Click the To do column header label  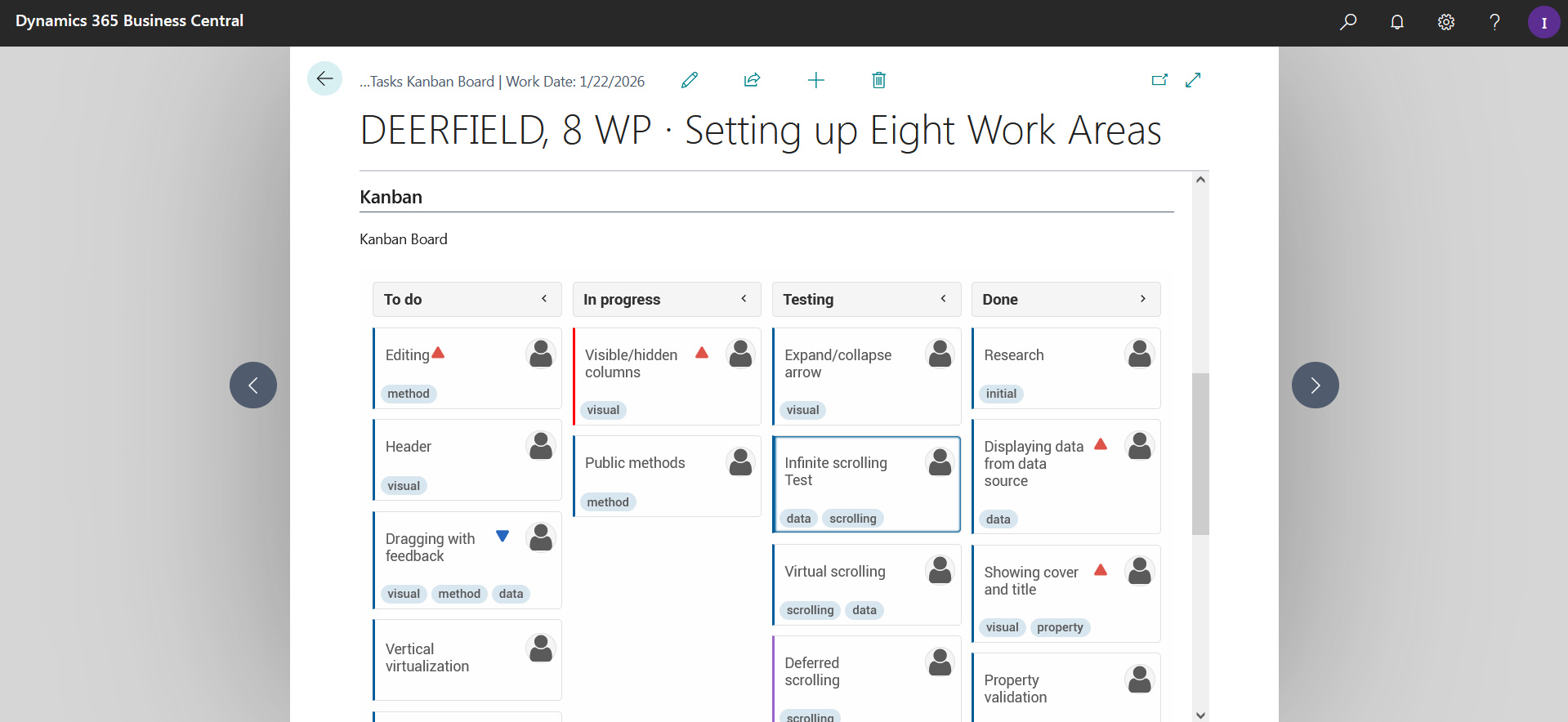point(403,300)
